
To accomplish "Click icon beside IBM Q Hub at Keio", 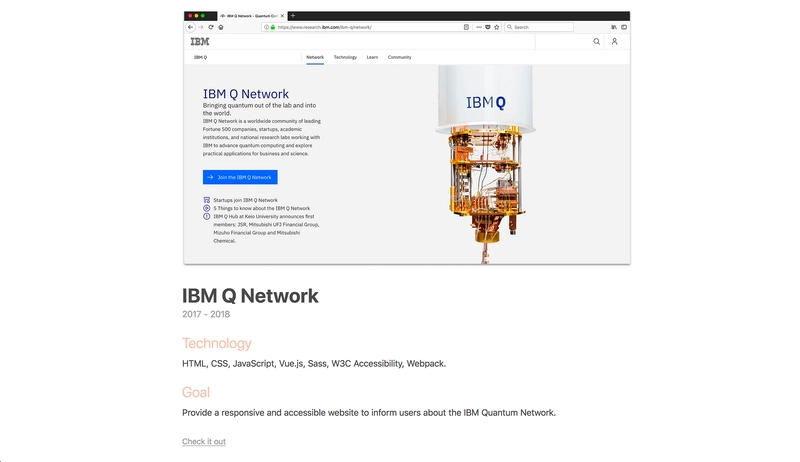I will pos(207,216).
